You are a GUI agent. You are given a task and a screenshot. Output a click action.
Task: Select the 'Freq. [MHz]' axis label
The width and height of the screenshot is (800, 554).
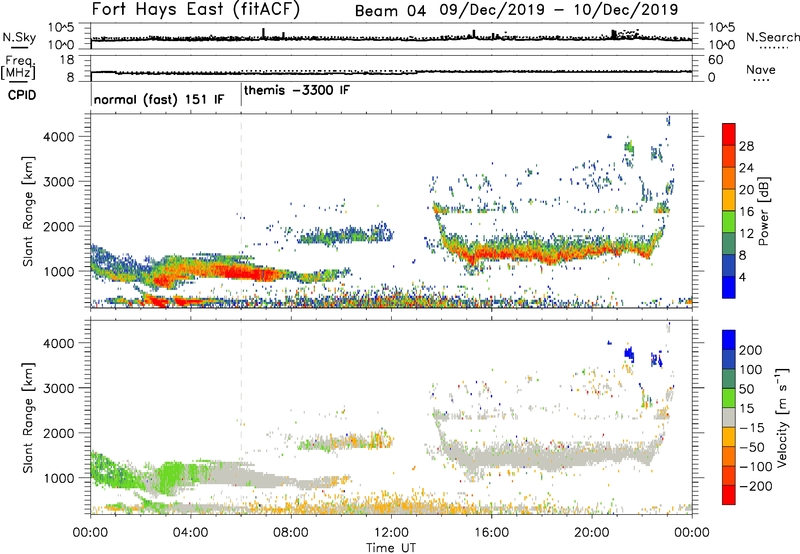[x=18, y=67]
